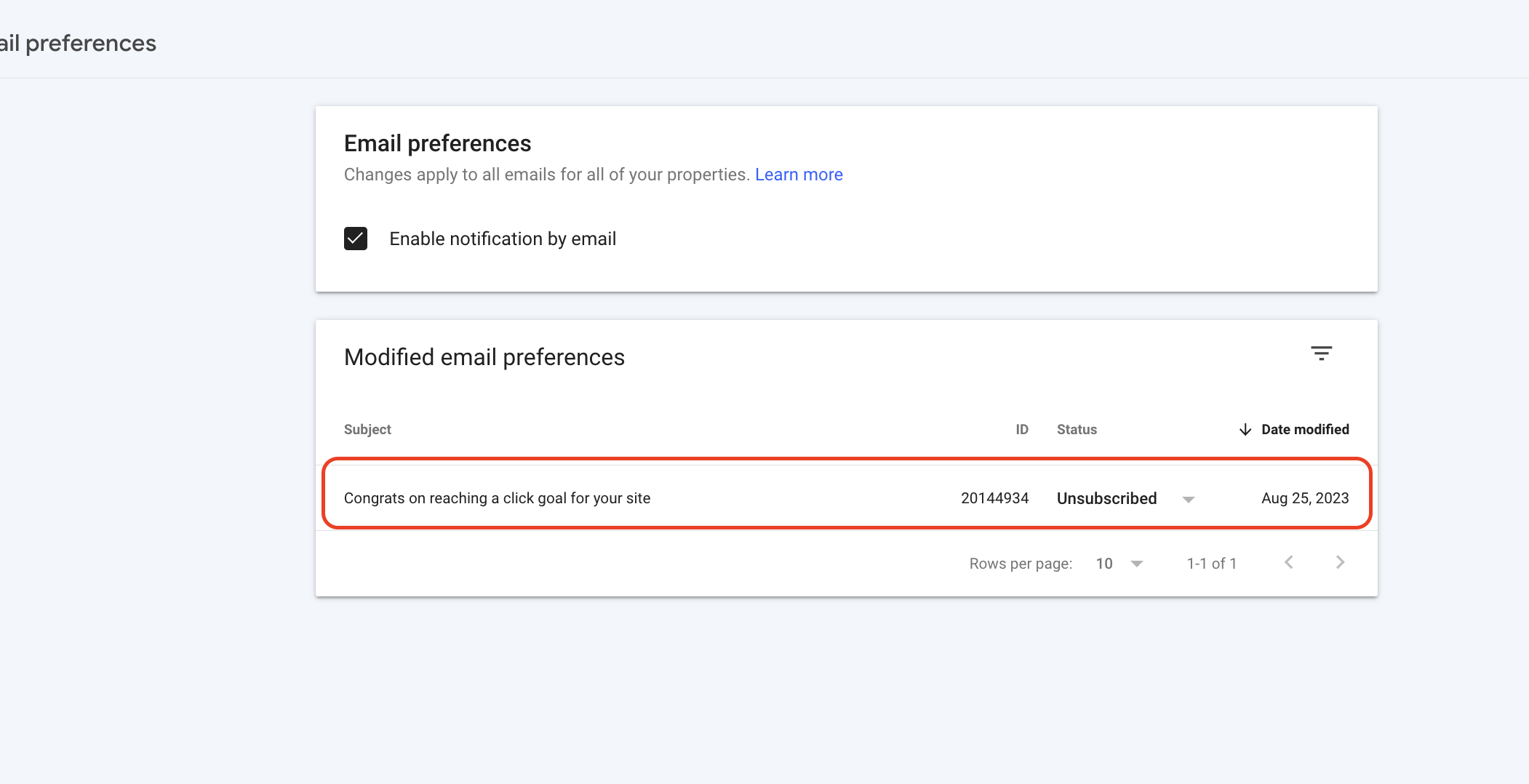Click the 'Modified email preferences' heading

click(x=484, y=357)
